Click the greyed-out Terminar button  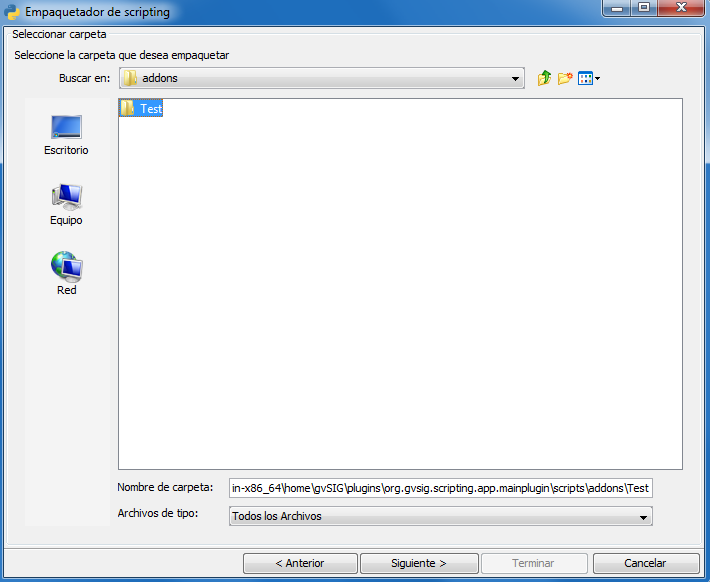pyautogui.click(x=533, y=563)
